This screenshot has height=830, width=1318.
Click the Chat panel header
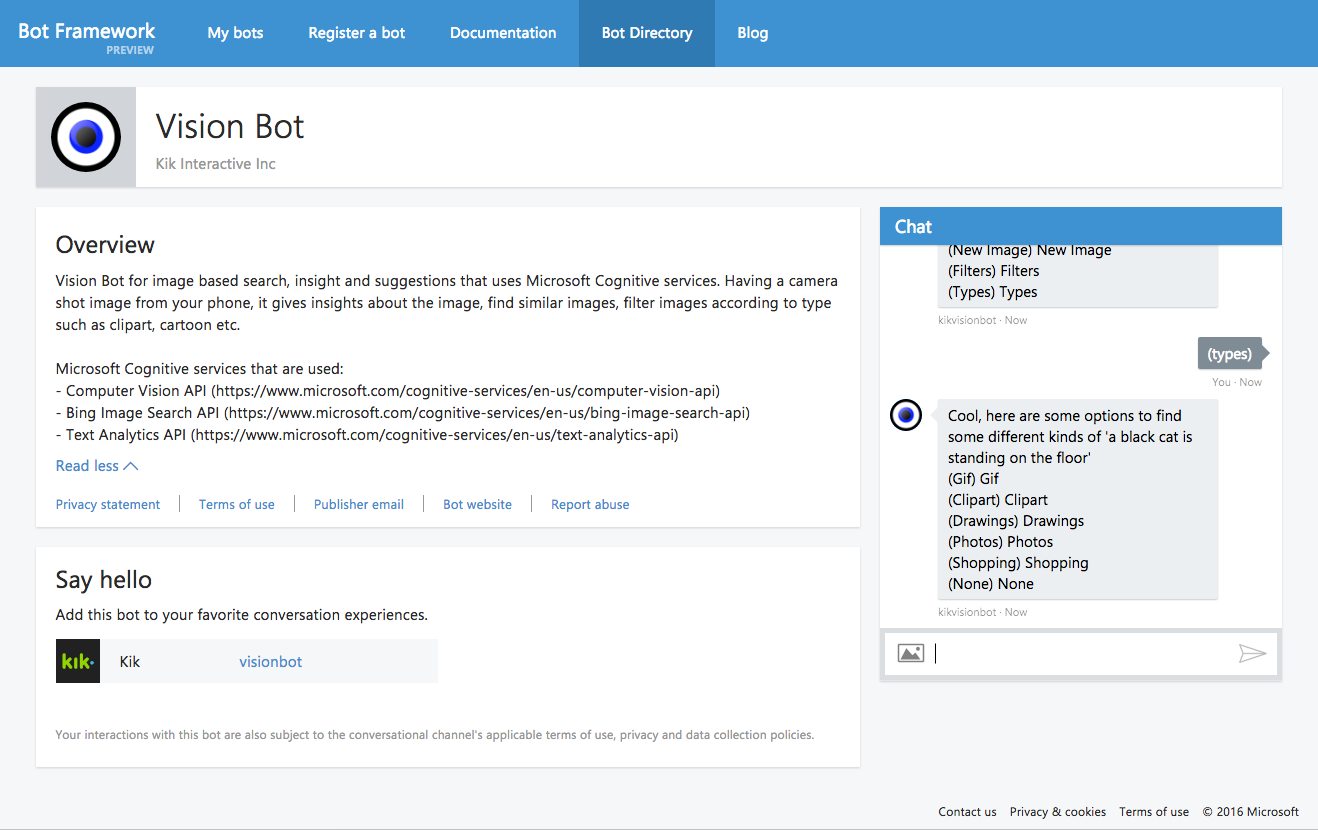pyautogui.click(x=1081, y=227)
